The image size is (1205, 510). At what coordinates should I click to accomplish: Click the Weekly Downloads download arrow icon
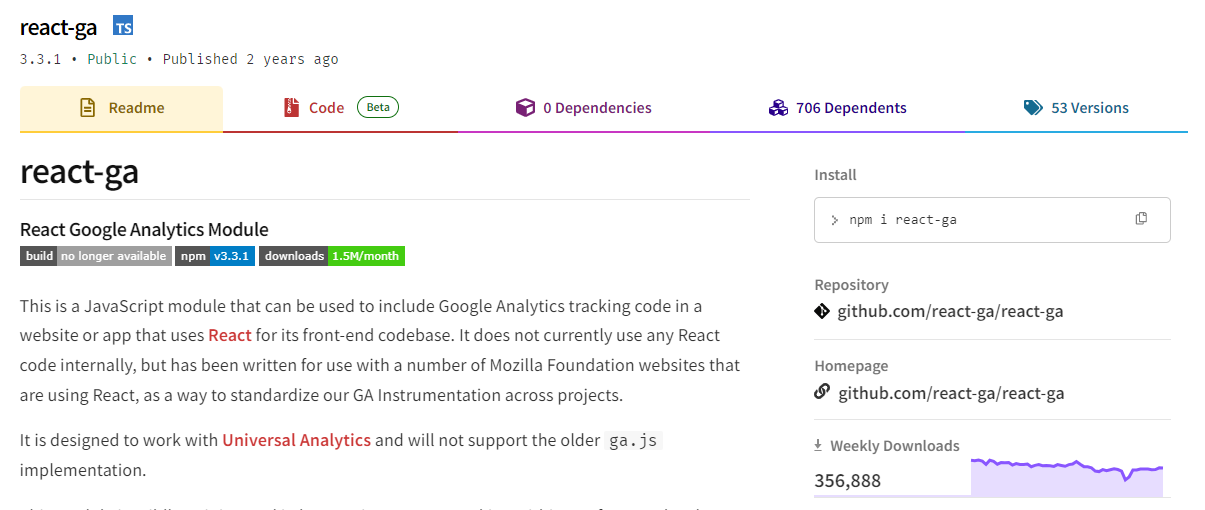pyautogui.click(x=818, y=446)
